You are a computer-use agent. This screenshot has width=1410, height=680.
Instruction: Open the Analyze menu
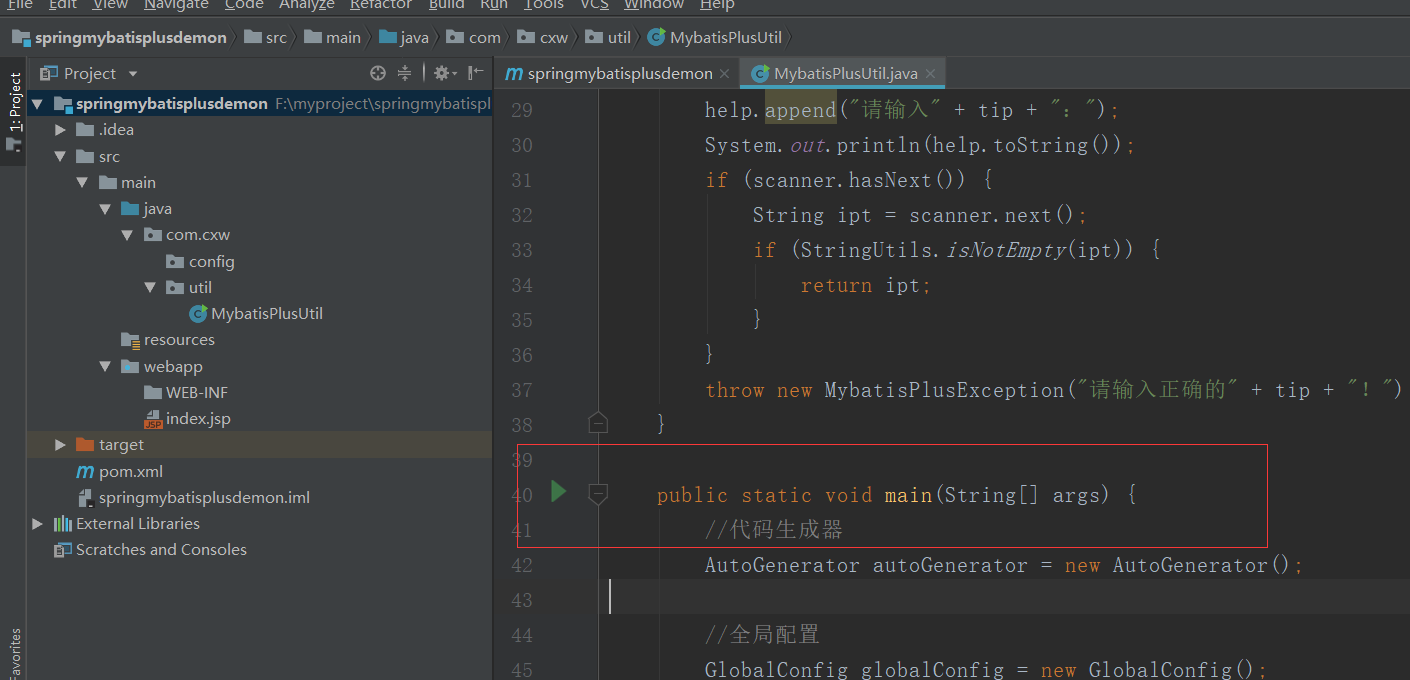tap(306, 5)
